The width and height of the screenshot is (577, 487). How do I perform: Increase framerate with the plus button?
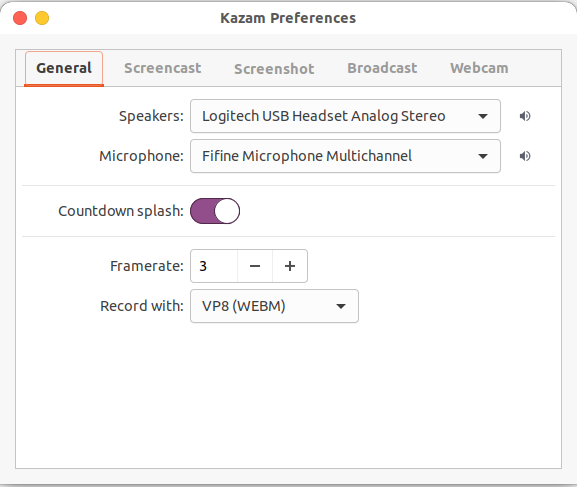[290, 266]
